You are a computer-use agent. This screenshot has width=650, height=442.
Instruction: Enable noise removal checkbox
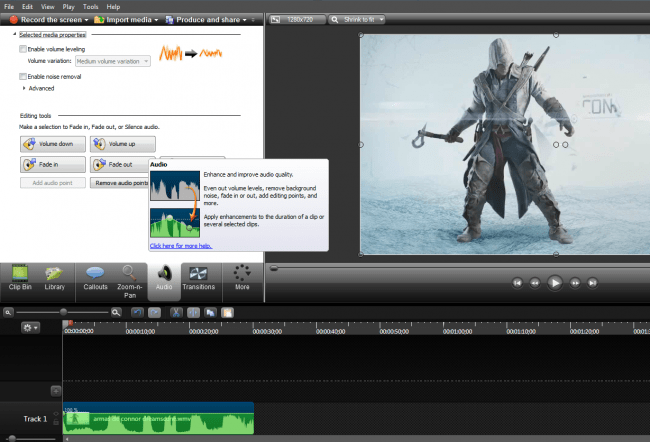(x=23, y=76)
